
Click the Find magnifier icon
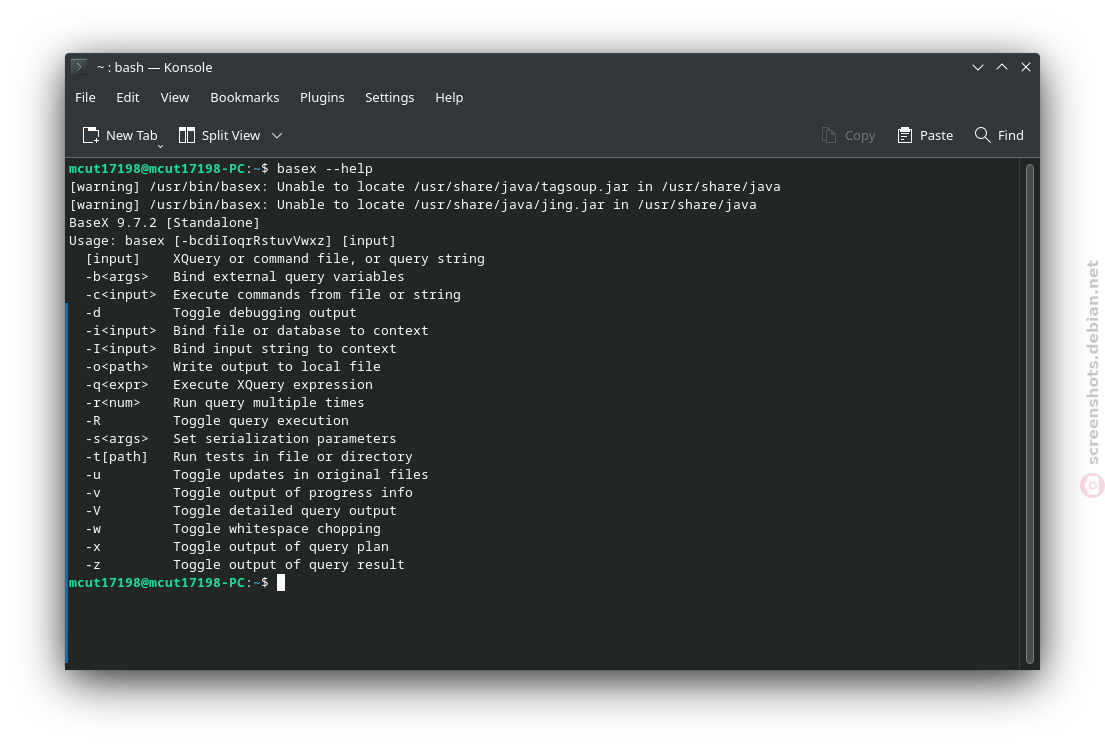pyautogui.click(x=982, y=135)
